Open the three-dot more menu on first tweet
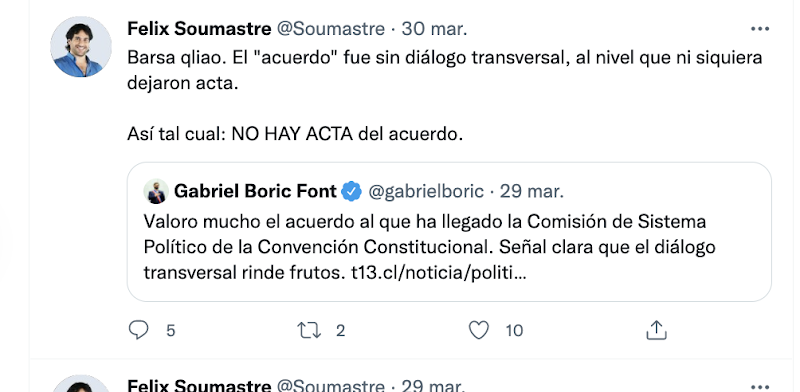800x392 pixels. 760,29
